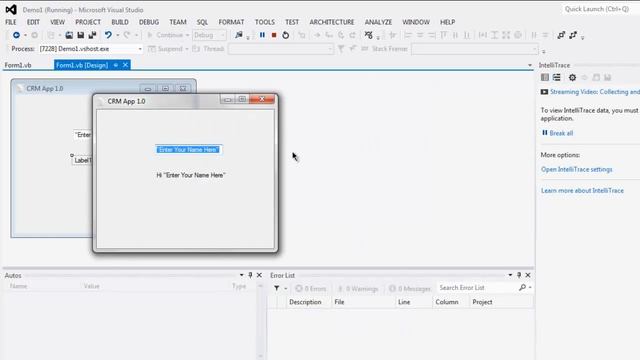Open the Stack Frame dropdown
The image size is (640, 360).
coord(475,49)
